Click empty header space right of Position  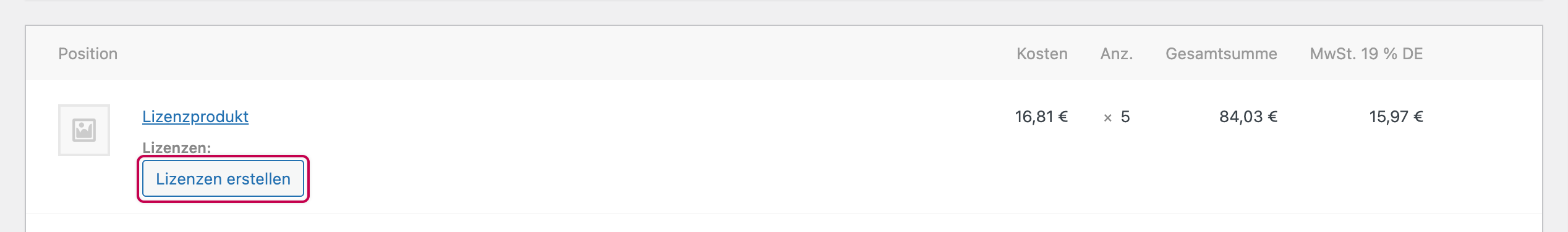coord(556,54)
